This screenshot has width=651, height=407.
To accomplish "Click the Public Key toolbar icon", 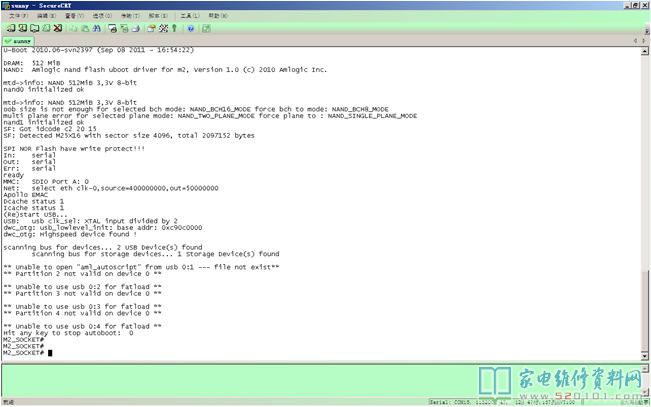I will coord(174,28).
